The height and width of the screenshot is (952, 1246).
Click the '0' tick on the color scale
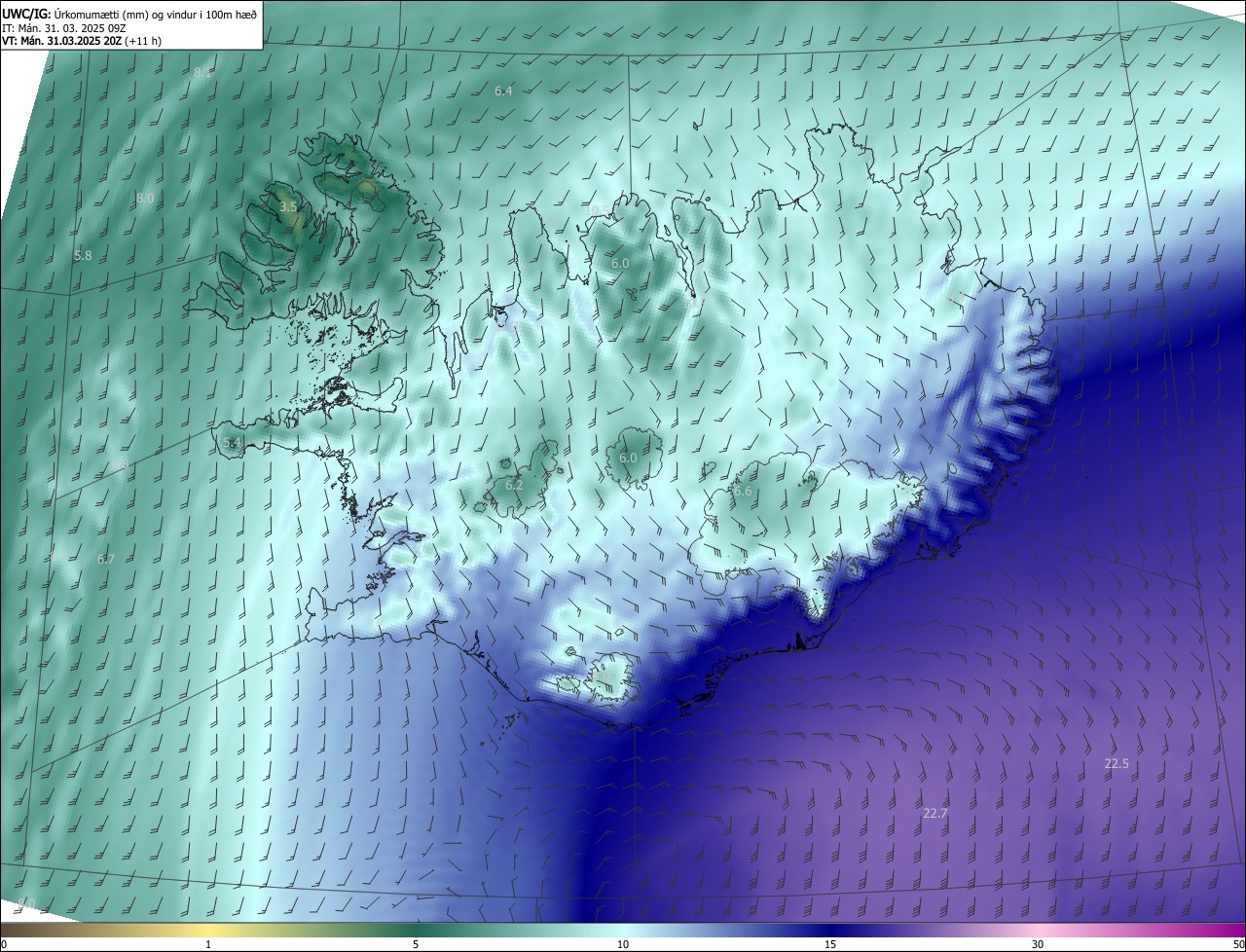(x=4, y=945)
